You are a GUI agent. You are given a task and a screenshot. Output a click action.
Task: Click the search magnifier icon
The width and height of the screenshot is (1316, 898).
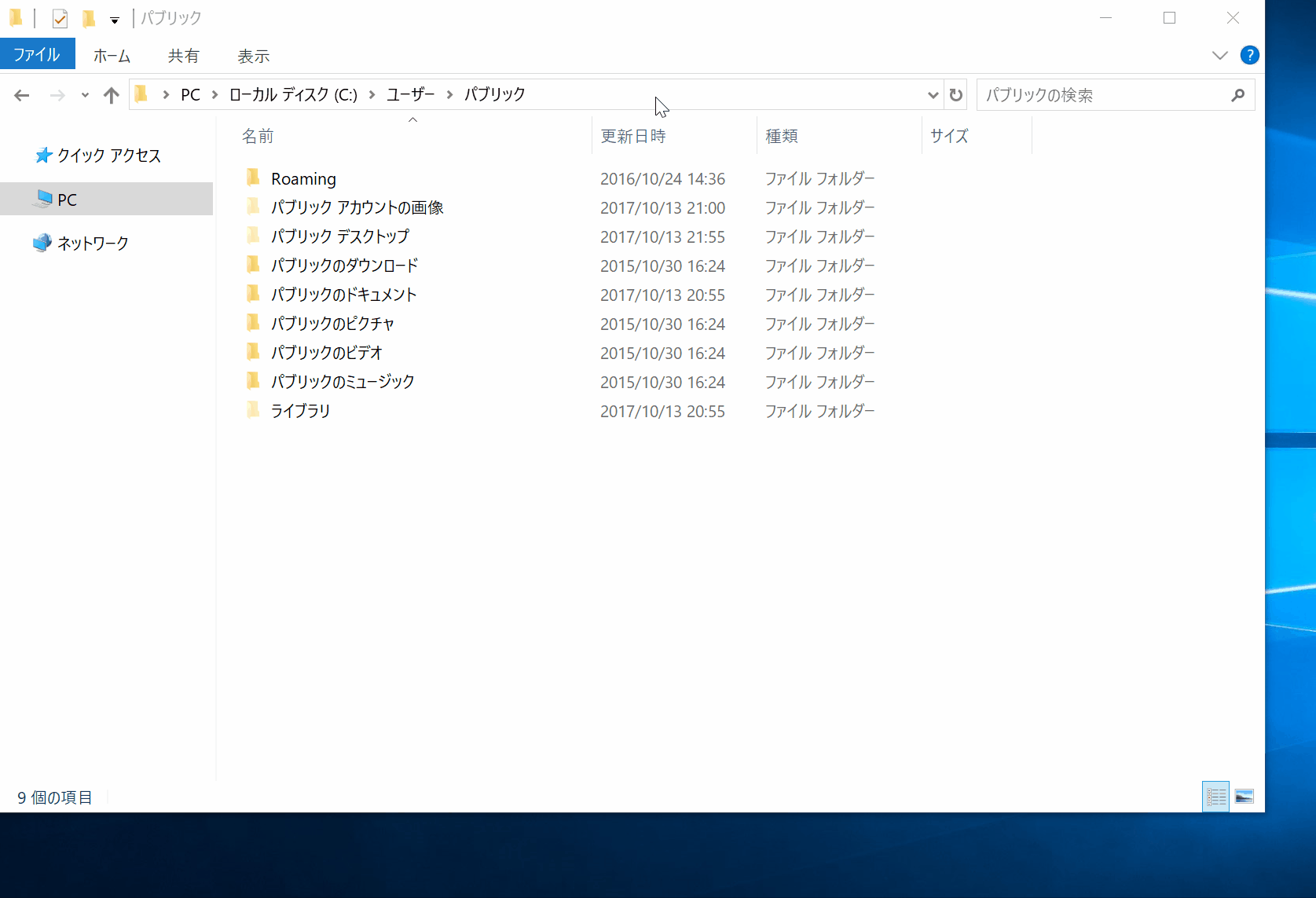coord(1238,94)
